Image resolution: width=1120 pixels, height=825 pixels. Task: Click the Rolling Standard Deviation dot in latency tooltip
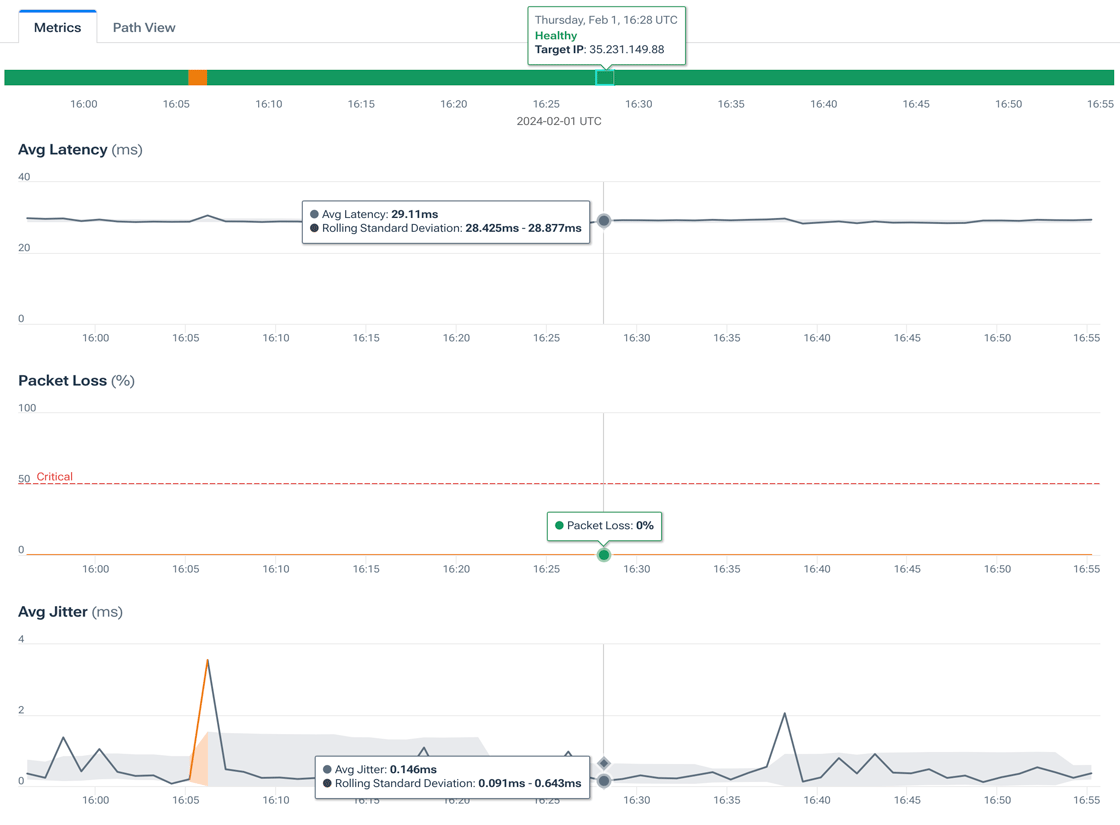click(x=315, y=229)
